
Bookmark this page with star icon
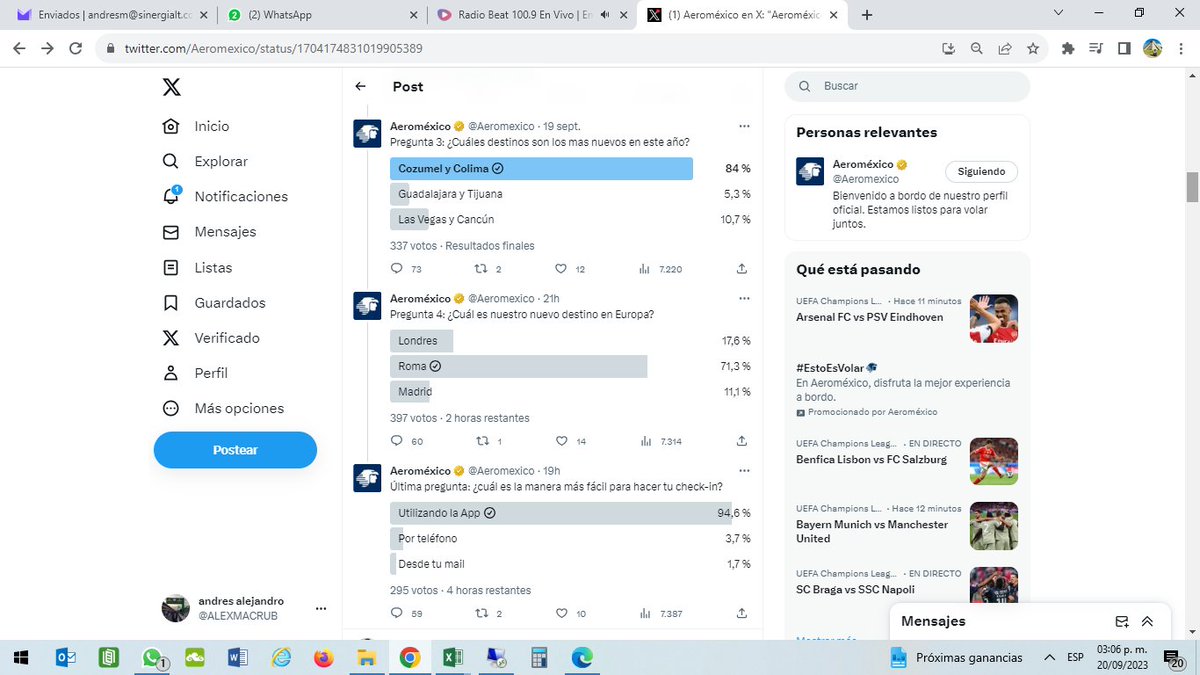tap(1033, 48)
